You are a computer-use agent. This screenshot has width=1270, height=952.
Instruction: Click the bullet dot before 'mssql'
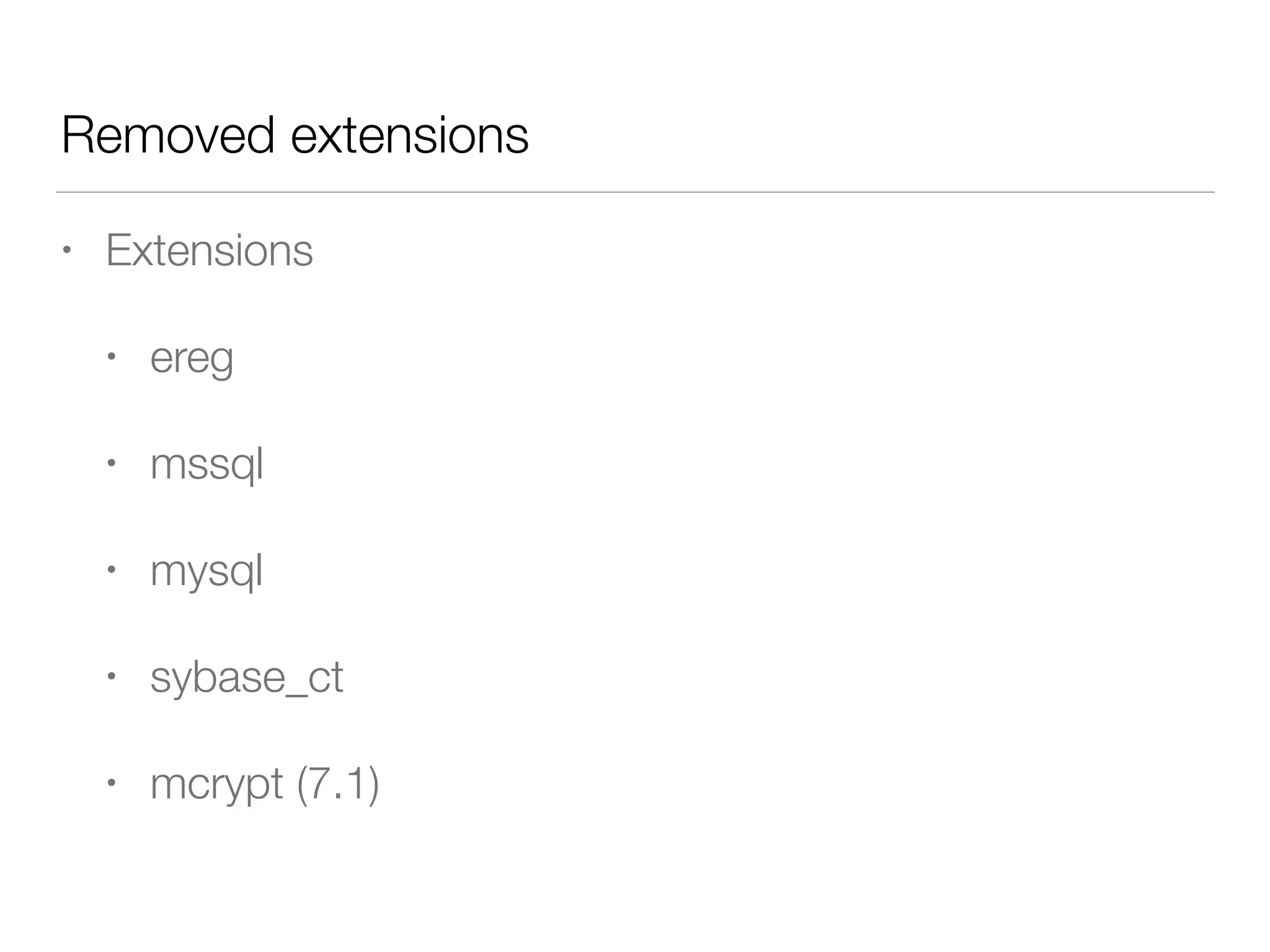(112, 464)
